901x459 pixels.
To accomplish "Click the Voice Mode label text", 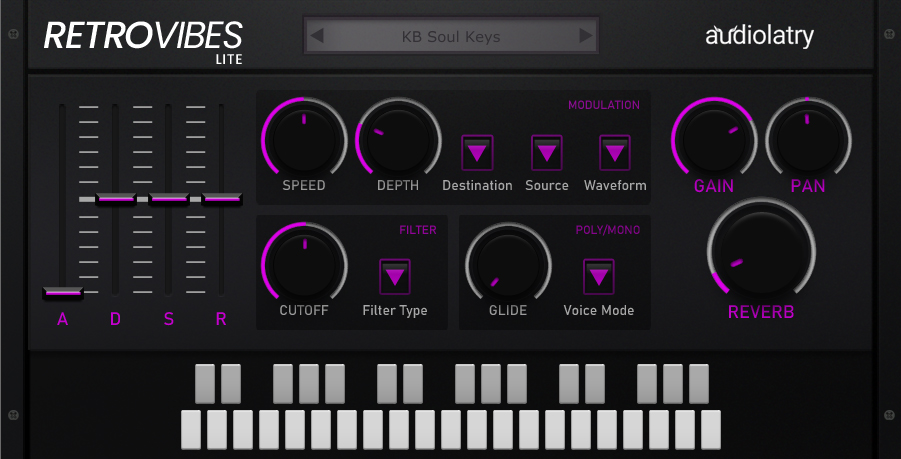I will [599, 310].
